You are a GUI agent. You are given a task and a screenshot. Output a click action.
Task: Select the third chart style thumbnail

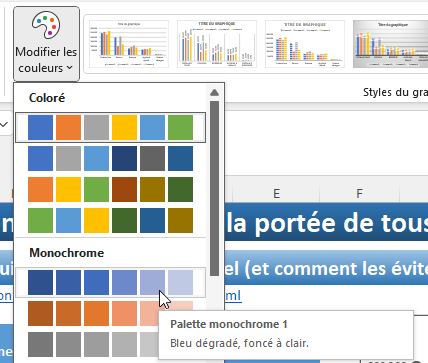coord(305,44)
